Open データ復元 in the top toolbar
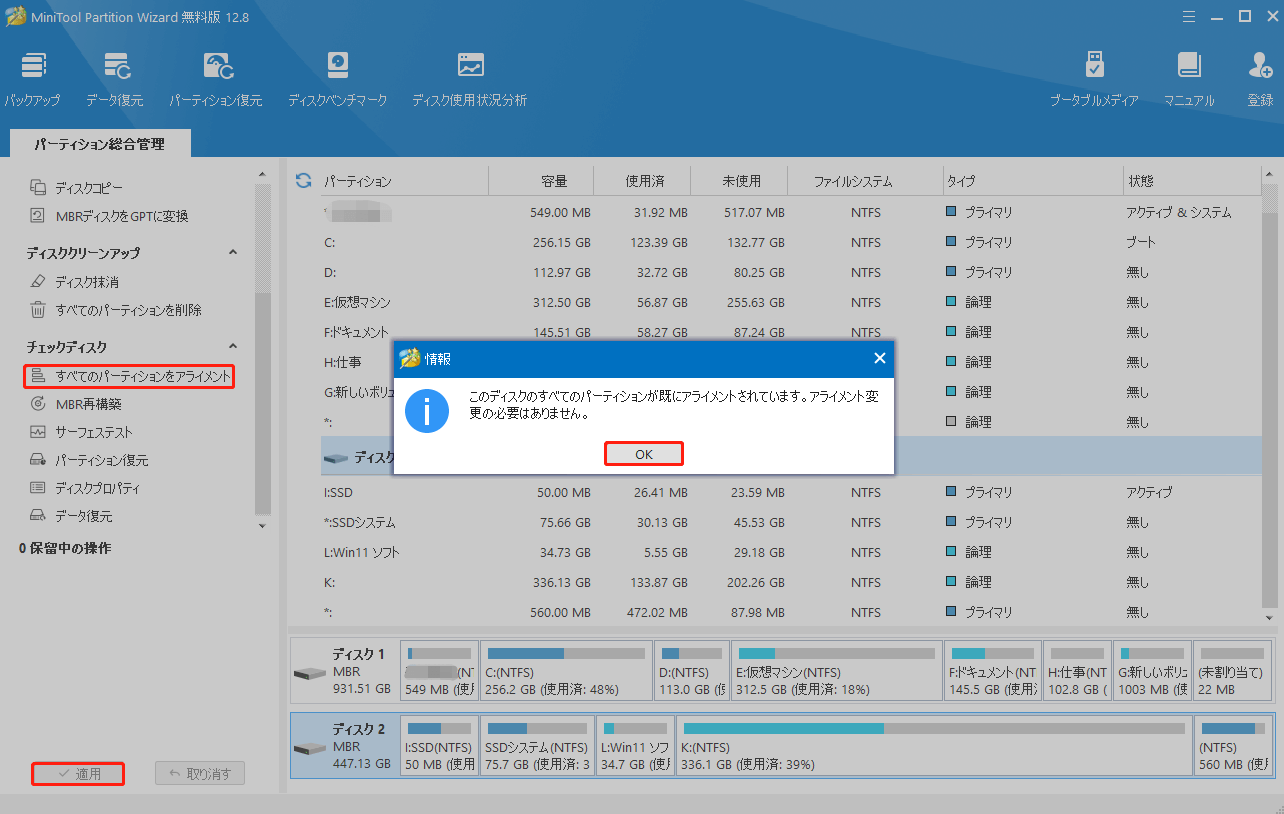This screenshot has width=1284, height=814. [115, 79]
